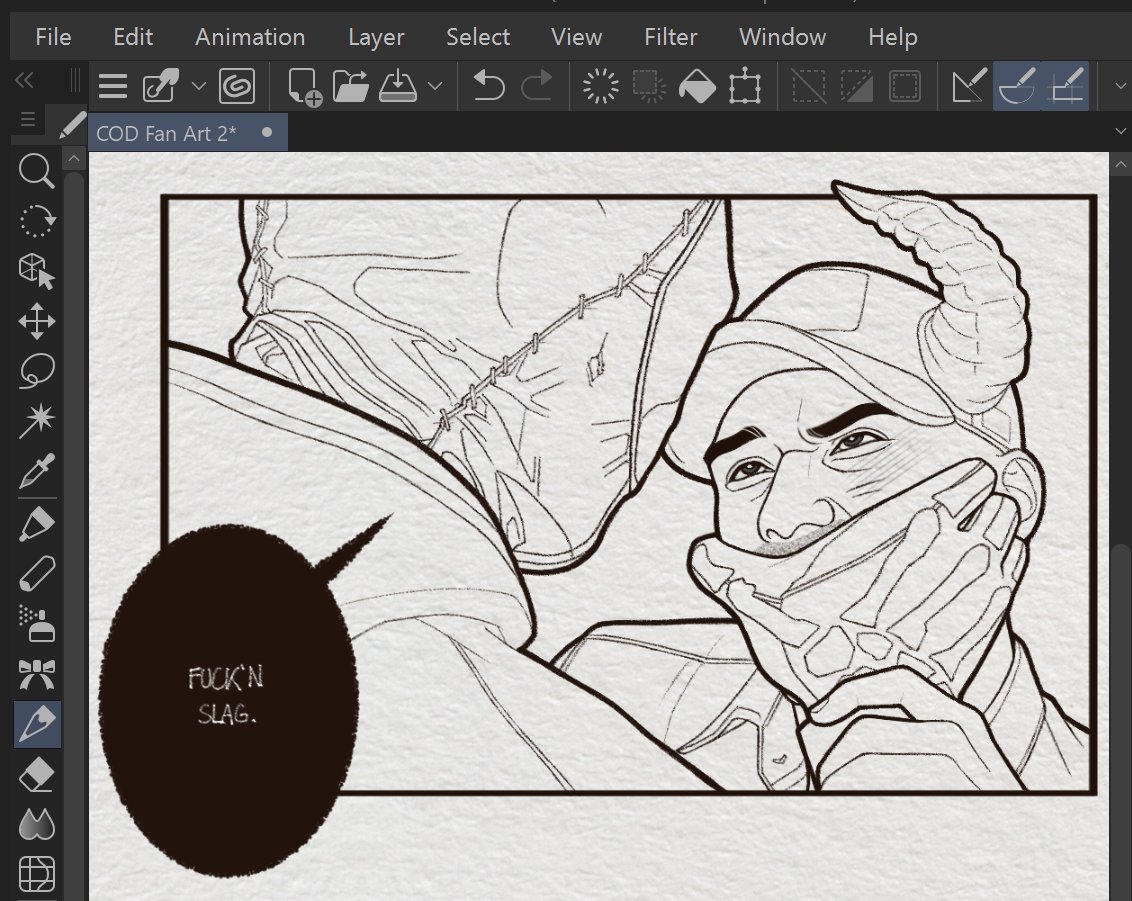Viewport: 1132px width, 901px height.
Task: Click the Clip Studio Assets swirl icon
Action: pyautogui.click(x=237, y=87)
